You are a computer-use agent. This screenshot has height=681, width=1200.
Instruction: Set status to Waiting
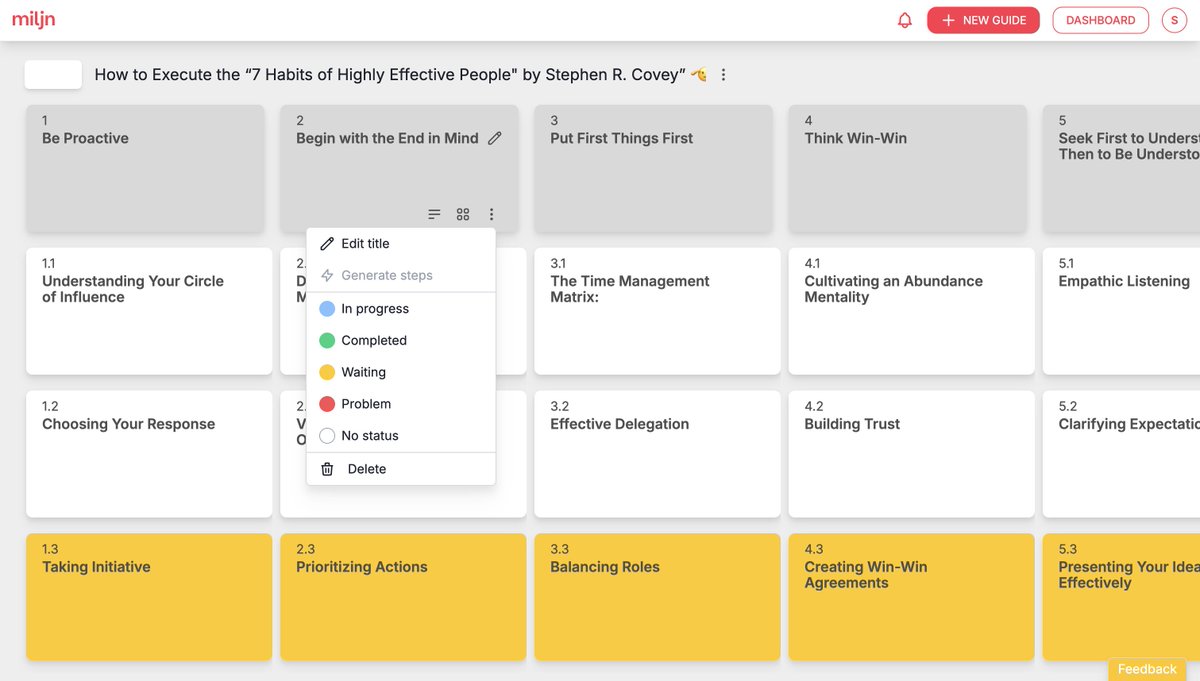pos(401,372)
